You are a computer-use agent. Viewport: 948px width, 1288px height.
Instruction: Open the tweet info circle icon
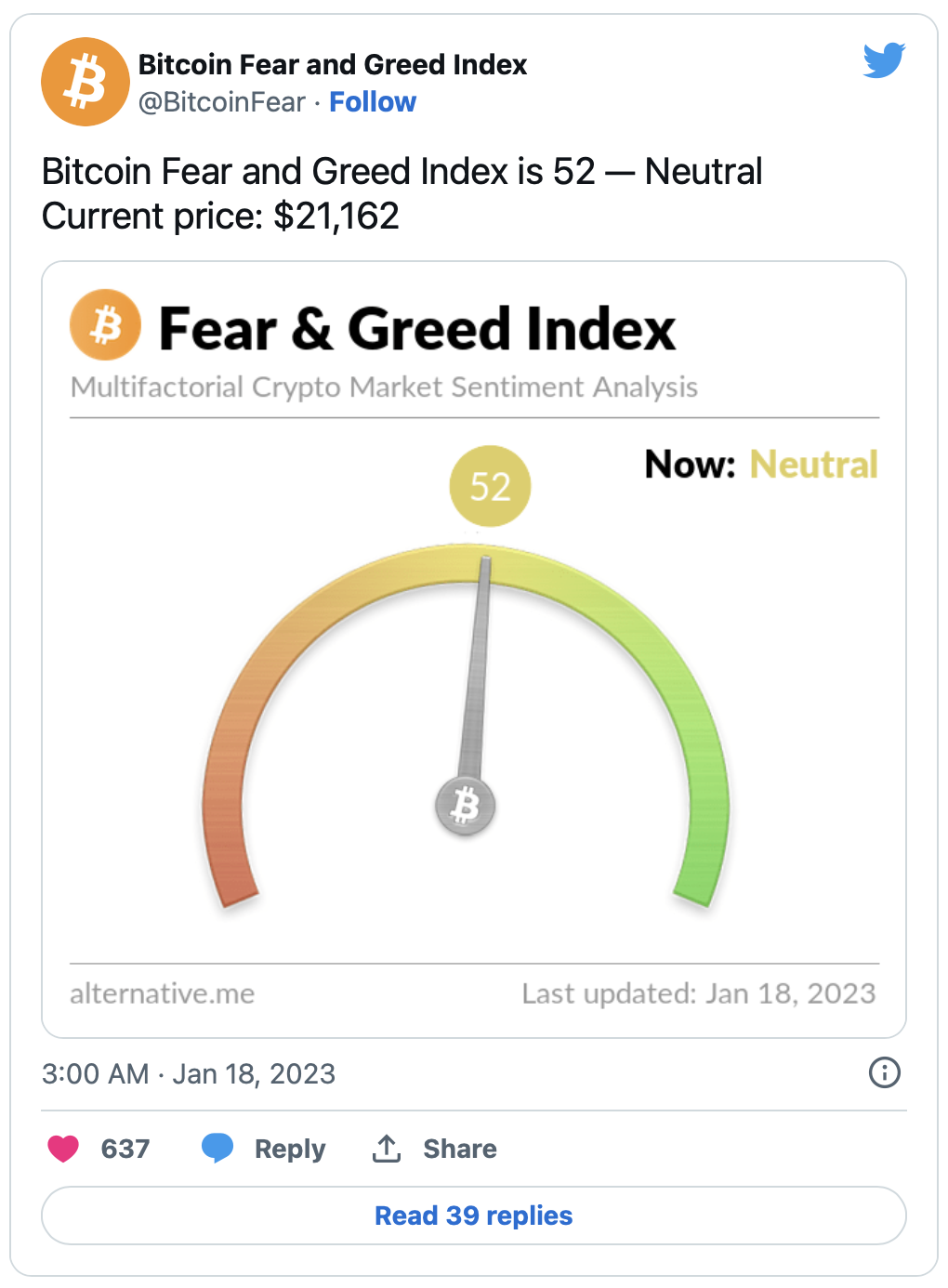(x=884, y=1072)
